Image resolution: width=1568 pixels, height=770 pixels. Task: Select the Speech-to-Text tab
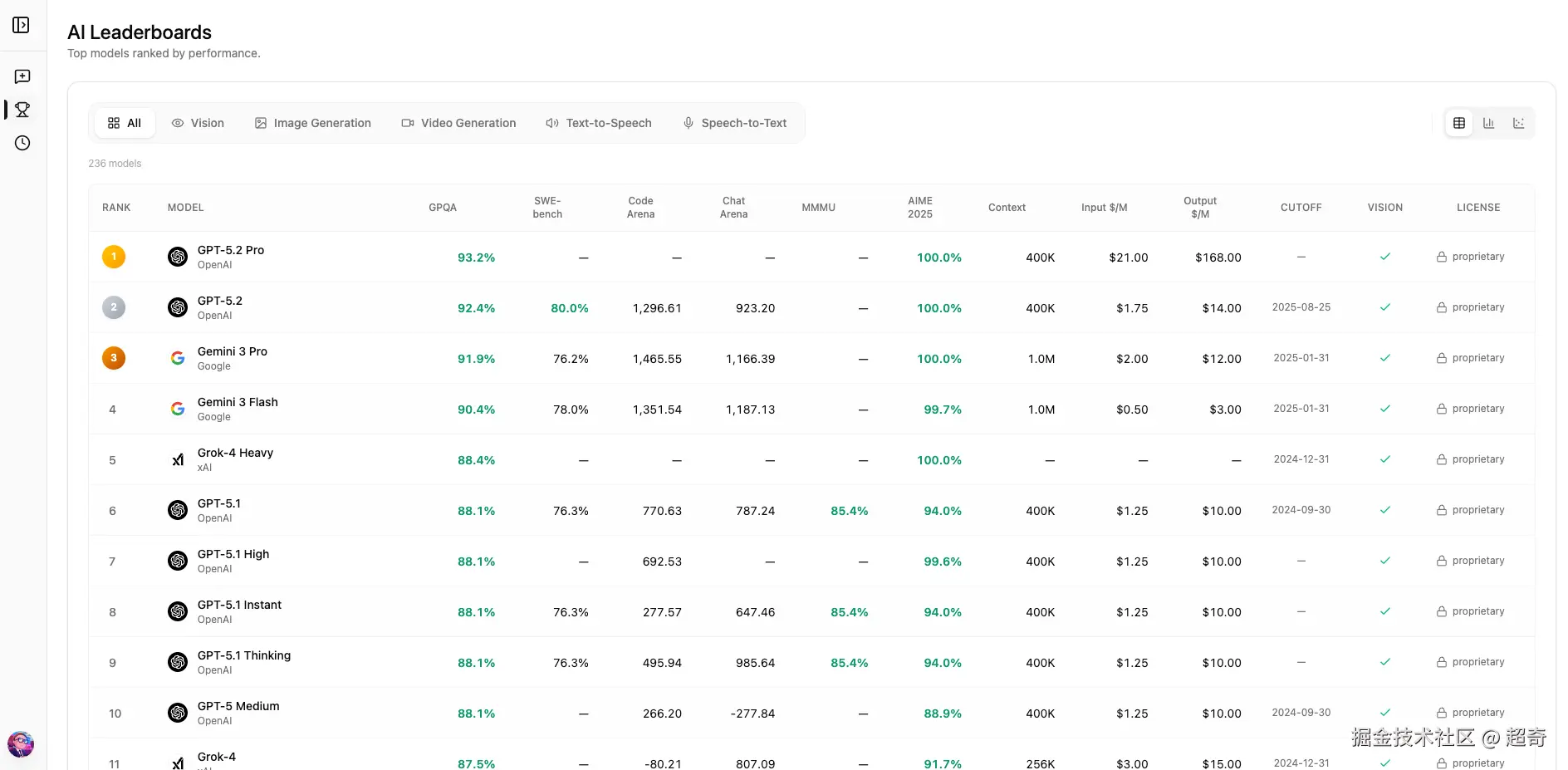click(735, 123)
